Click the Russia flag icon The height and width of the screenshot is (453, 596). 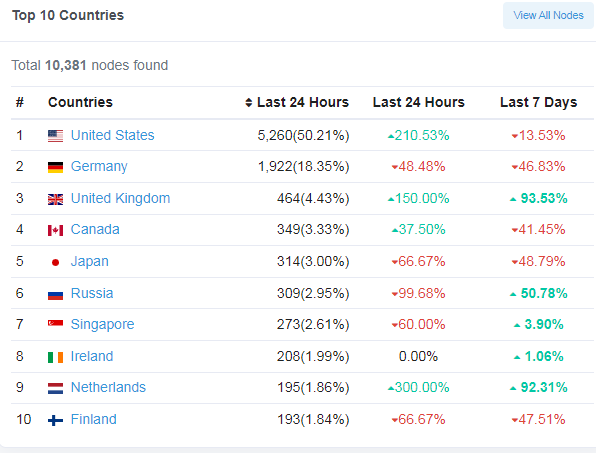coord(55,294)
